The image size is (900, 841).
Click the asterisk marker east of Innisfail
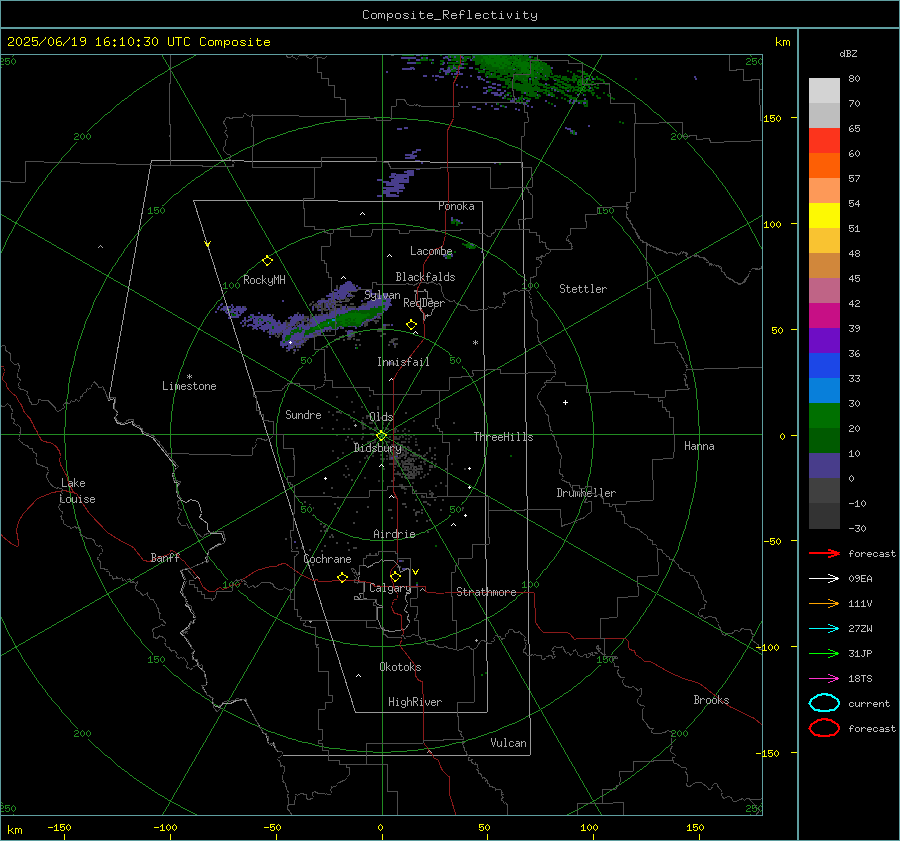(x=475, y=343)
